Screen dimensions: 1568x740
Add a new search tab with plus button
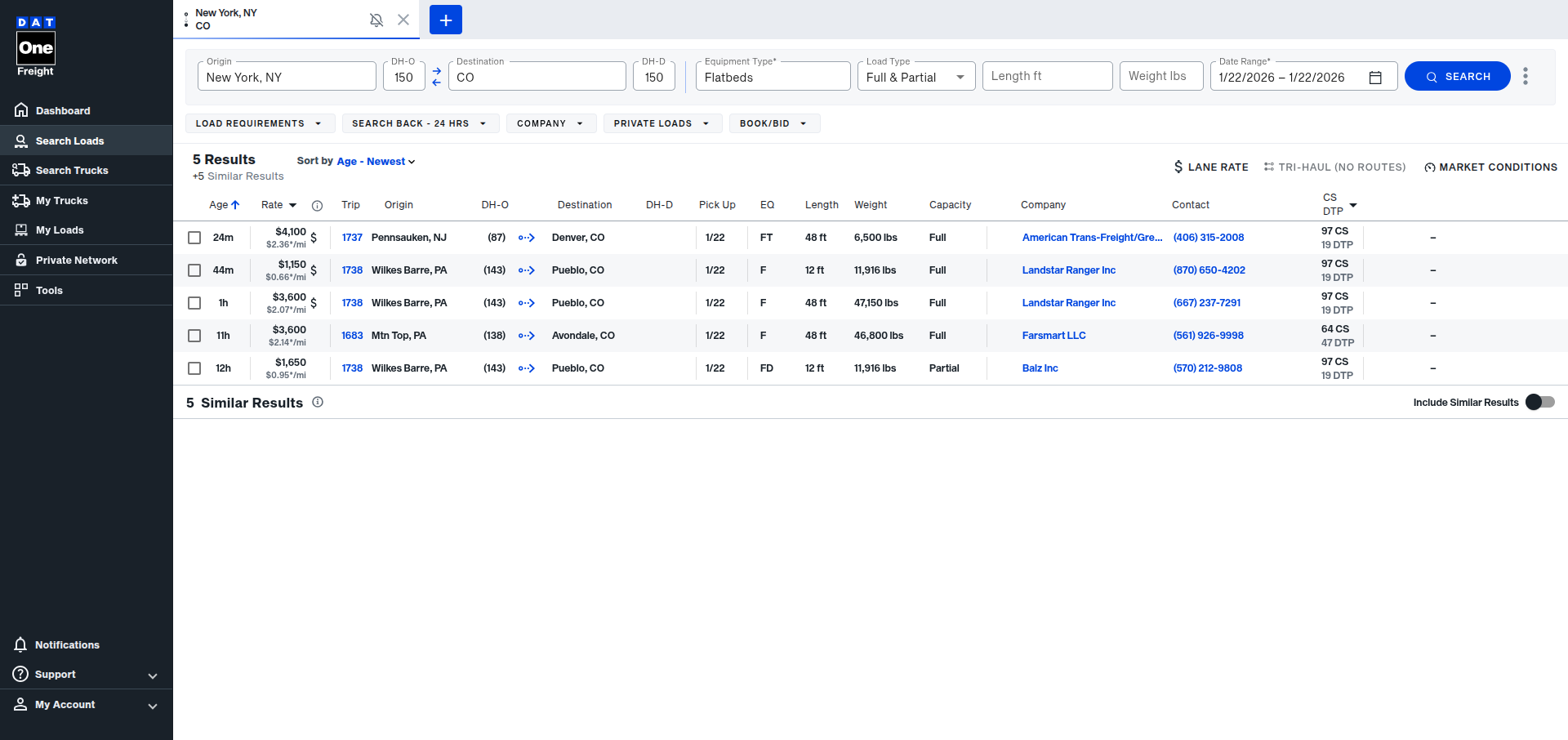click(x=446, y=20)
